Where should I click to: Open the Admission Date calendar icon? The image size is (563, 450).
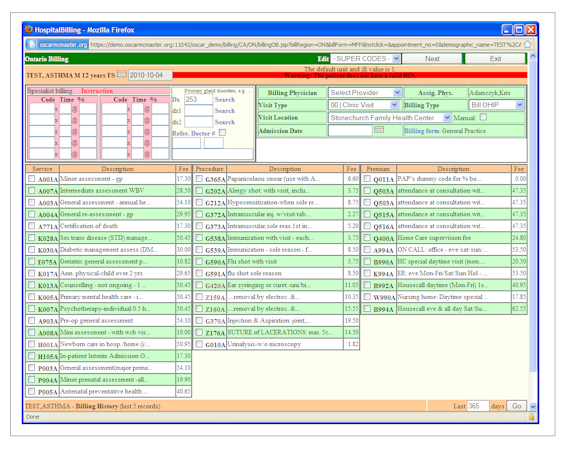pos(379,129)
